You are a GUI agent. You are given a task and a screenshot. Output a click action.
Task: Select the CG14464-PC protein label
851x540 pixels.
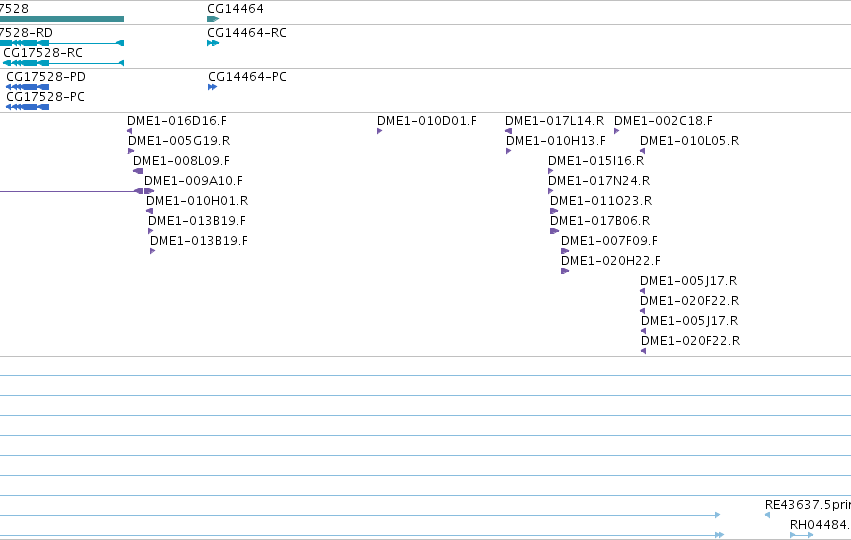(x=247, y=77)
